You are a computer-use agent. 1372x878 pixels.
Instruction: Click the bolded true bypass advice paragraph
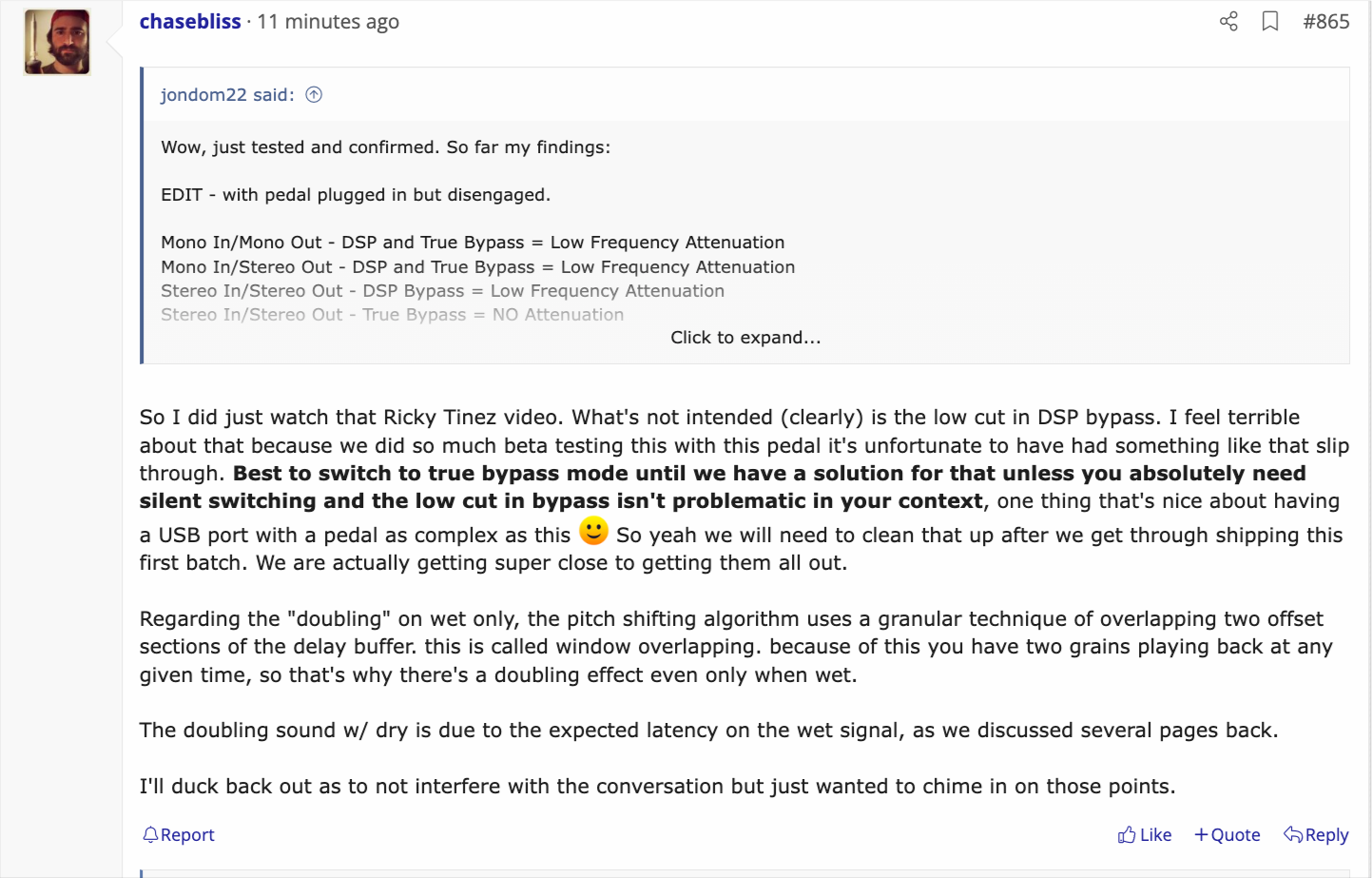(723, 487)
